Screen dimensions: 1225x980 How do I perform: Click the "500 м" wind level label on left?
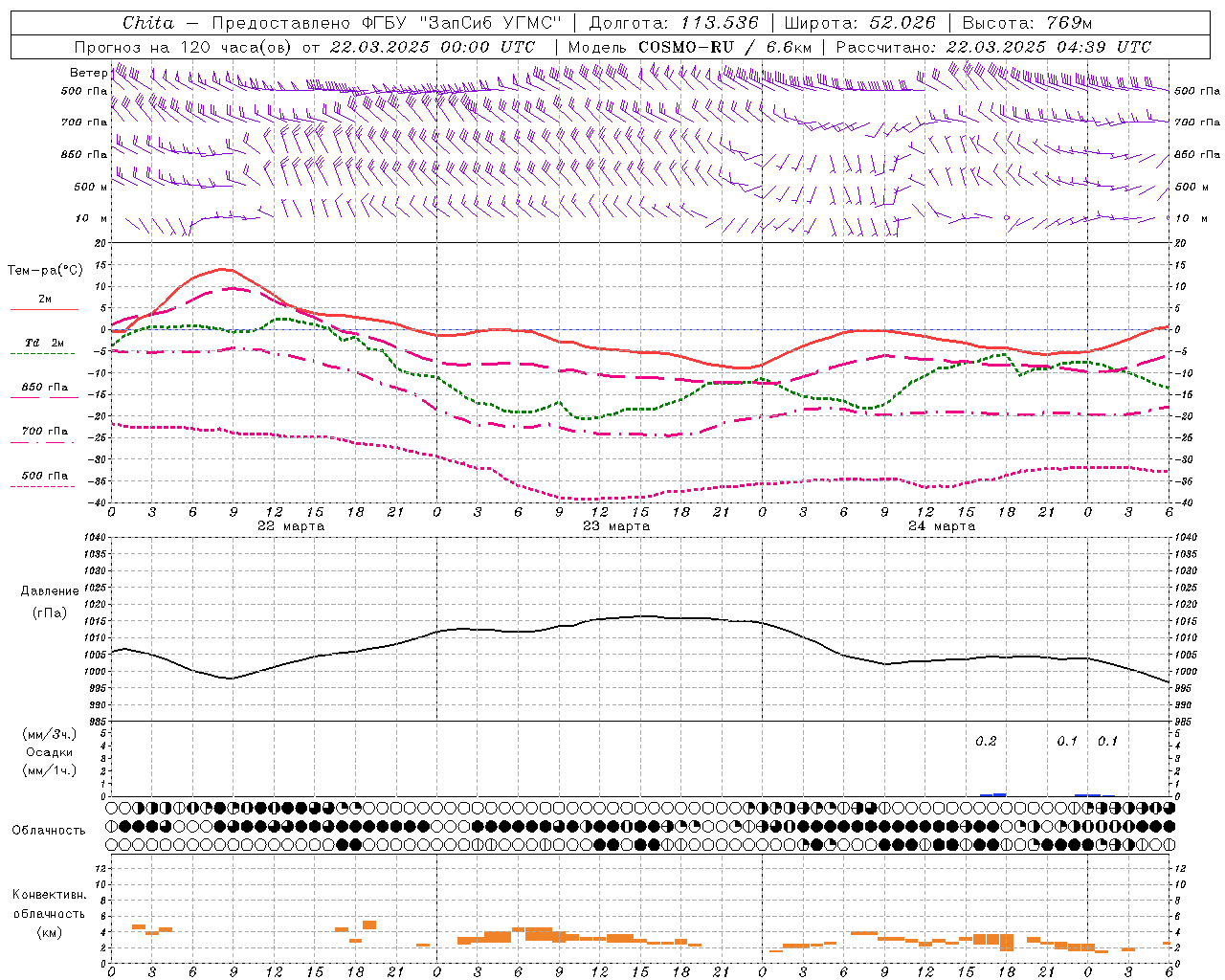[x=92, y=187]
